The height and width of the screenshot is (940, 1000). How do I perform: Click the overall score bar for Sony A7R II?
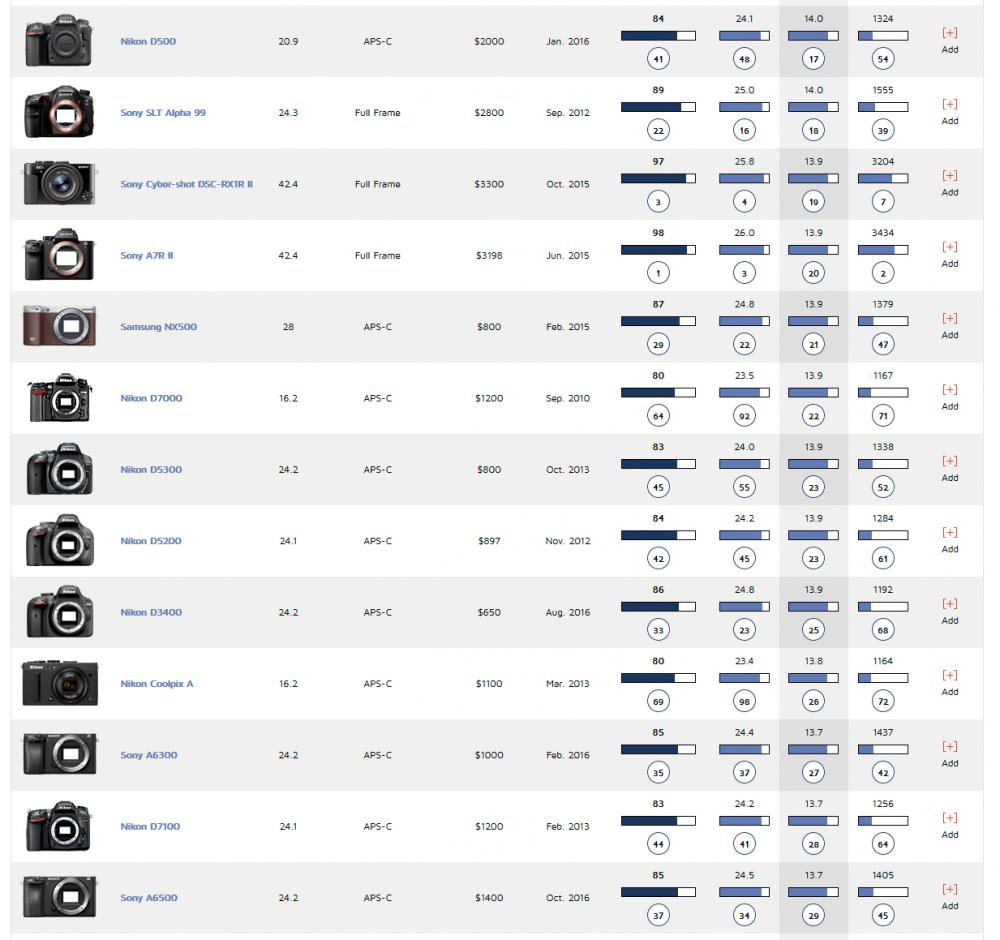[x=658, y=250]
